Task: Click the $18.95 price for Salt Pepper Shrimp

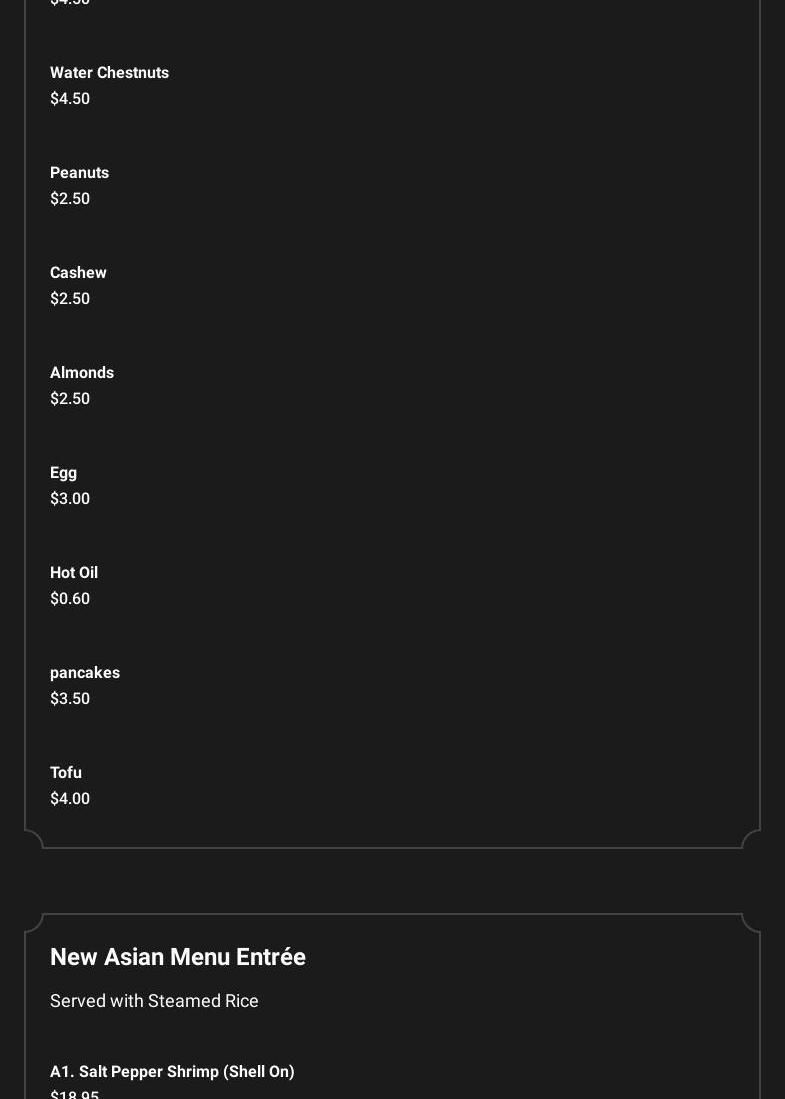Action: point(74,1094)
